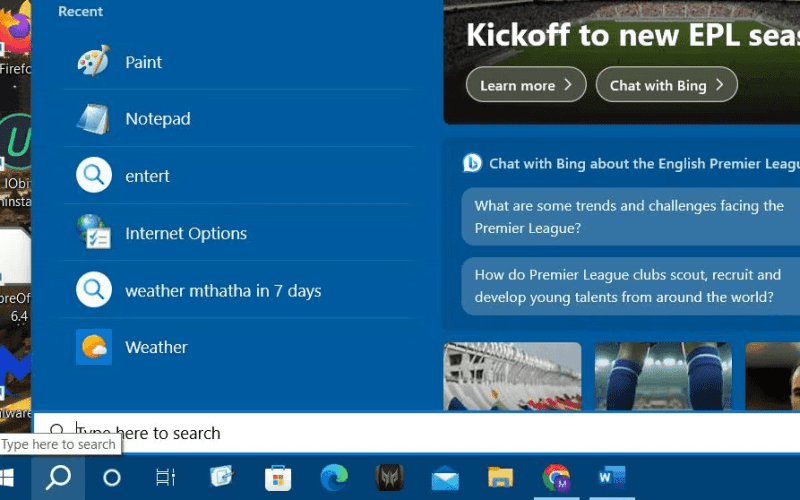Click the Chat with Bing button
This screenshot has width=800, height=500.
click(666, 85)
